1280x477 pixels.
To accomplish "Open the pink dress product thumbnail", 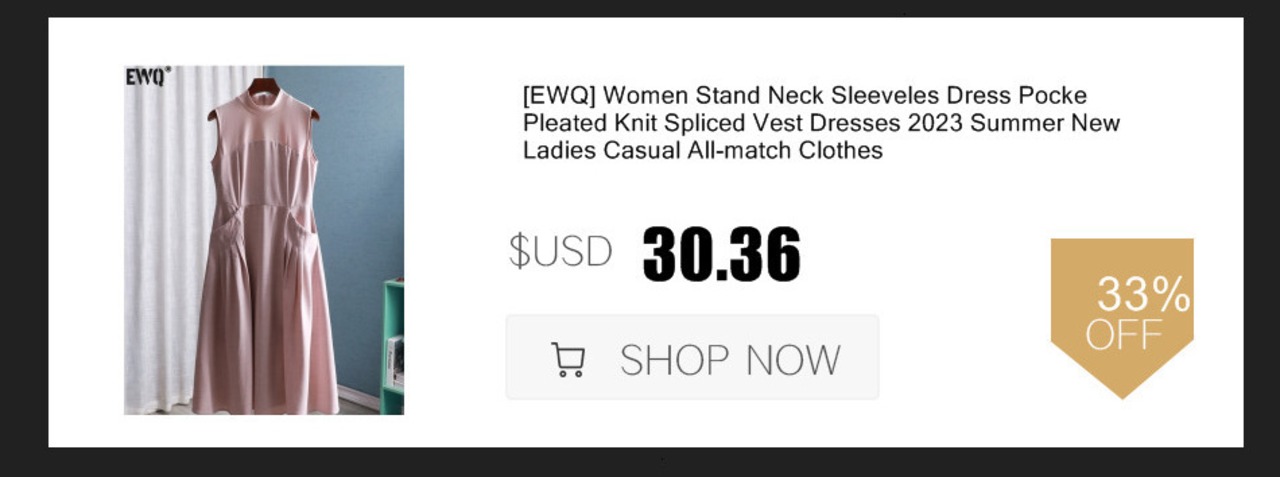I will [x=264, y=240].
